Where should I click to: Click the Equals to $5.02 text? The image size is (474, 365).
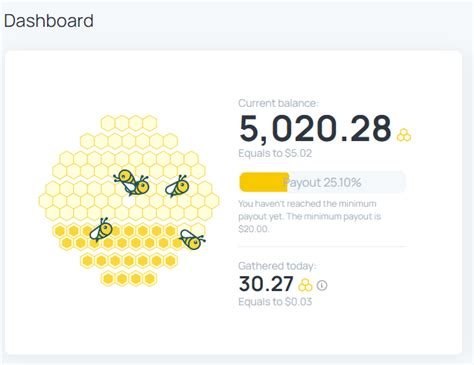click(x=275, y=153)
